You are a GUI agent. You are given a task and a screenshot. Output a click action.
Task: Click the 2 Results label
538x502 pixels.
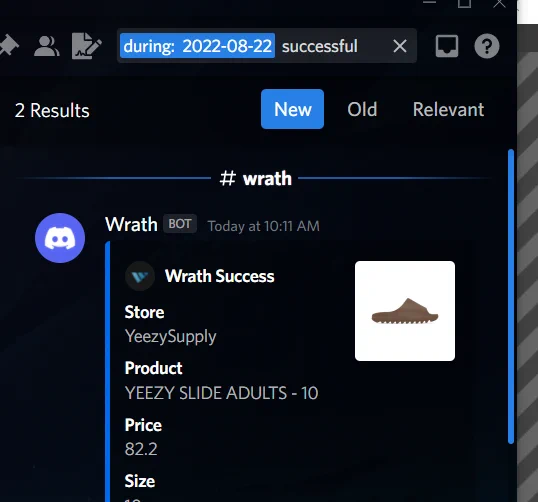click(52, 110)
